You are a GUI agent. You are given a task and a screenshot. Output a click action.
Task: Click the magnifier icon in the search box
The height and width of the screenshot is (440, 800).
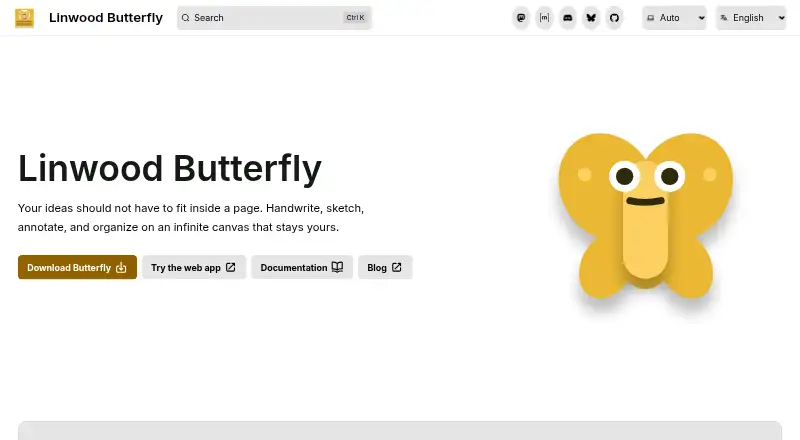click(x=186, y=18)
